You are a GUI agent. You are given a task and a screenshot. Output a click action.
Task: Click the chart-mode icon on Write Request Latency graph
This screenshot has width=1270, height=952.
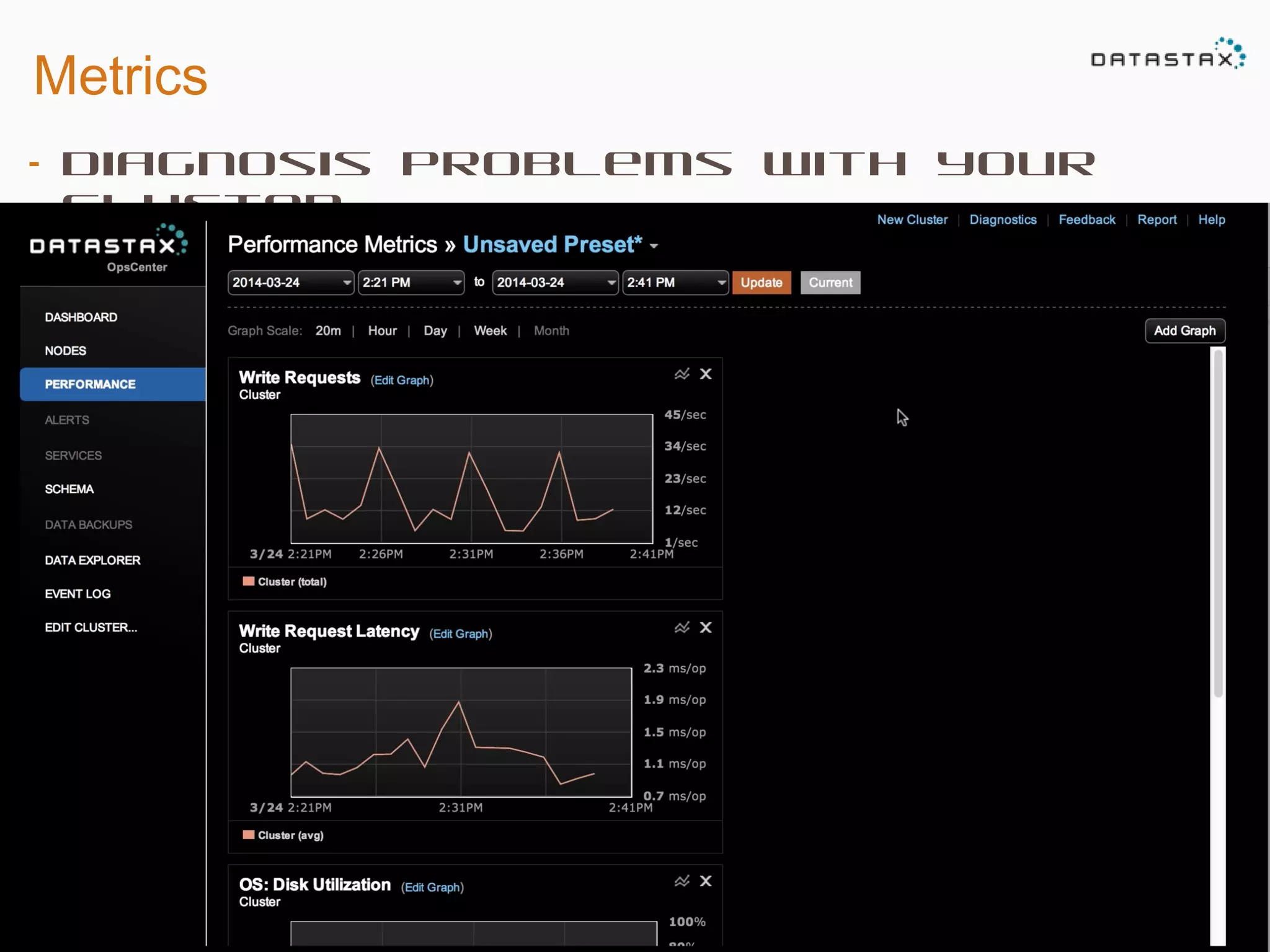pos(682,627)
